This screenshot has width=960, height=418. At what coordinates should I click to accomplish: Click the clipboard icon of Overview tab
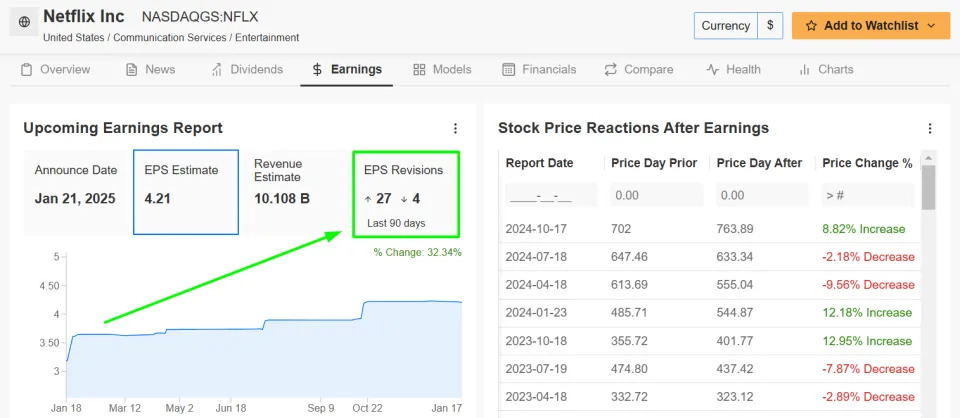[26, 69]
